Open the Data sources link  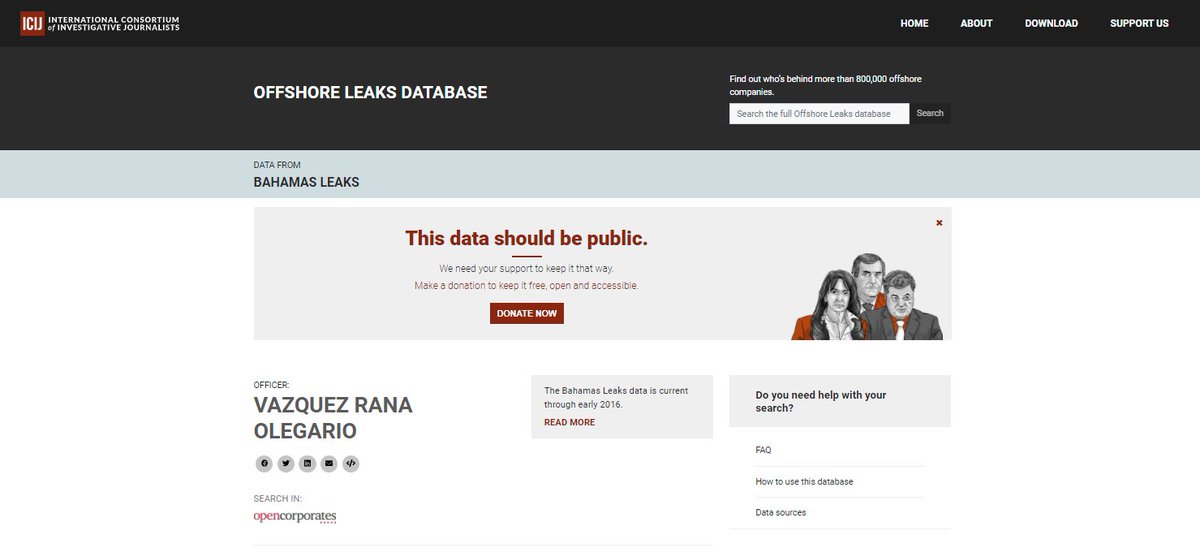780,512
